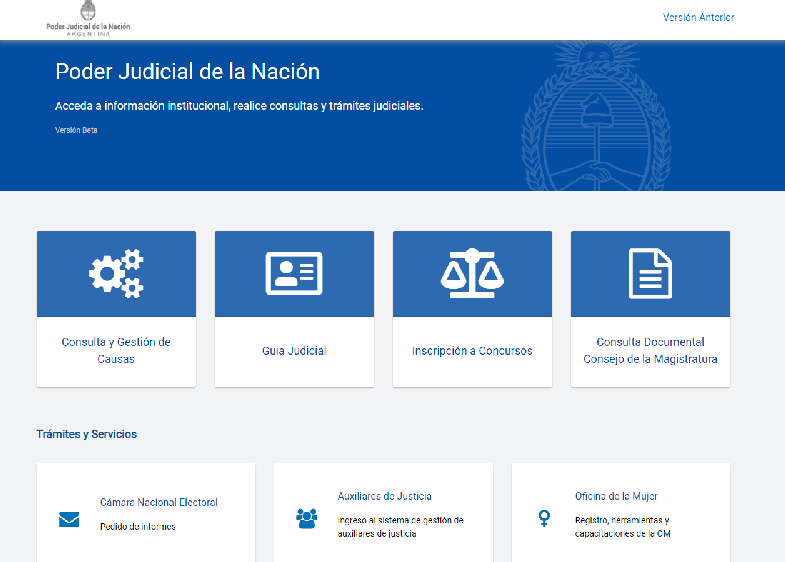
Task: Click the Auxiliares de Justicia heading
Action: 384,496
